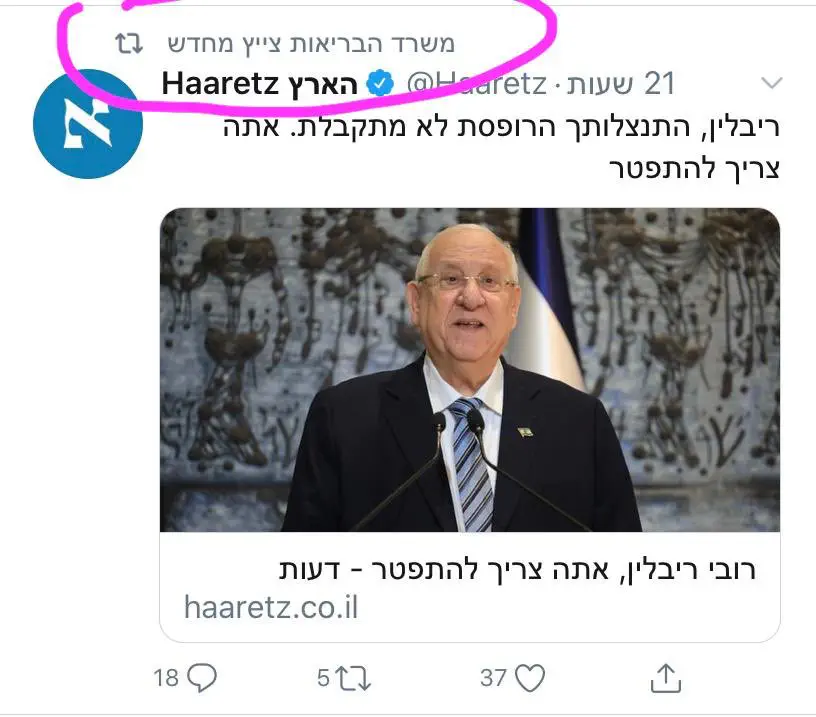This screenshot has width=816, height=717.
Task: Click the second tweet line צריך להתפטר
Action: click(694, 169)
